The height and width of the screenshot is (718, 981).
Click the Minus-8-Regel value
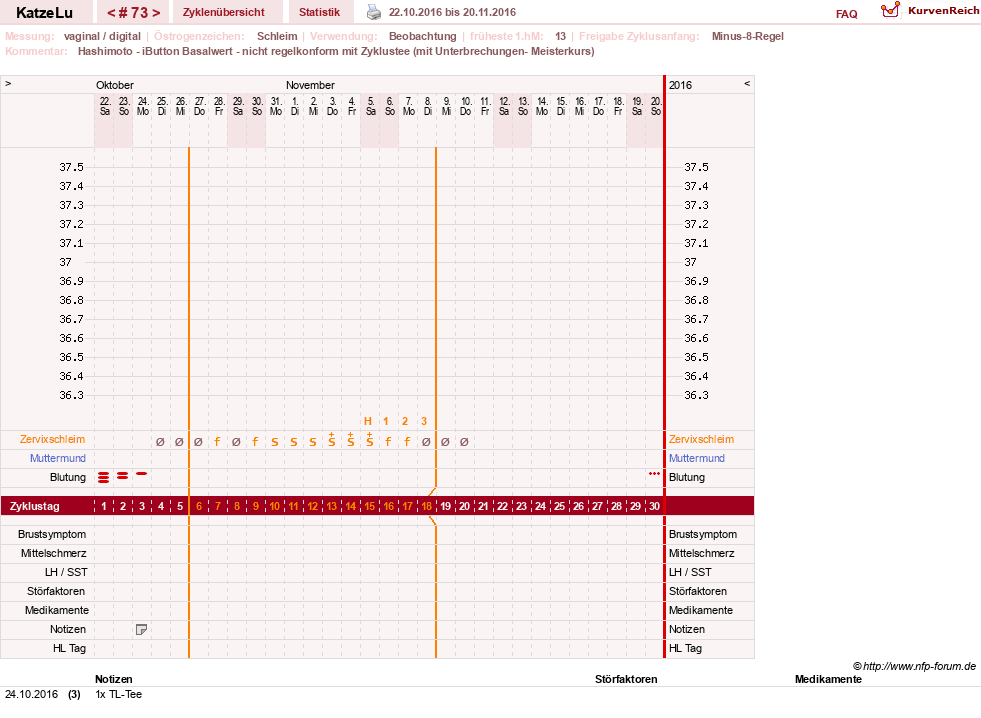[x=748, y=36]
